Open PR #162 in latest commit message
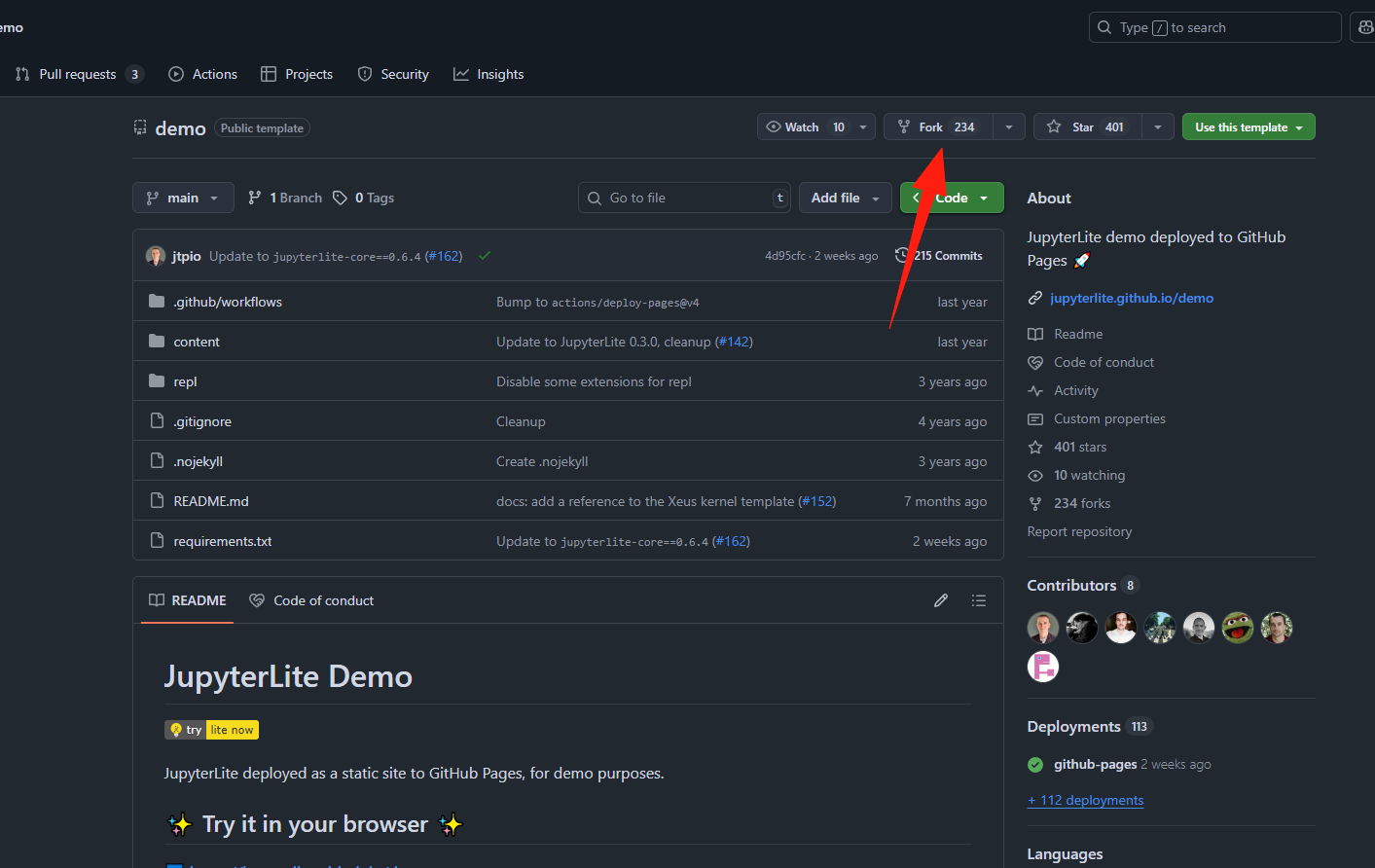The height and width of the screenshot is (868, 1375). 443,256
